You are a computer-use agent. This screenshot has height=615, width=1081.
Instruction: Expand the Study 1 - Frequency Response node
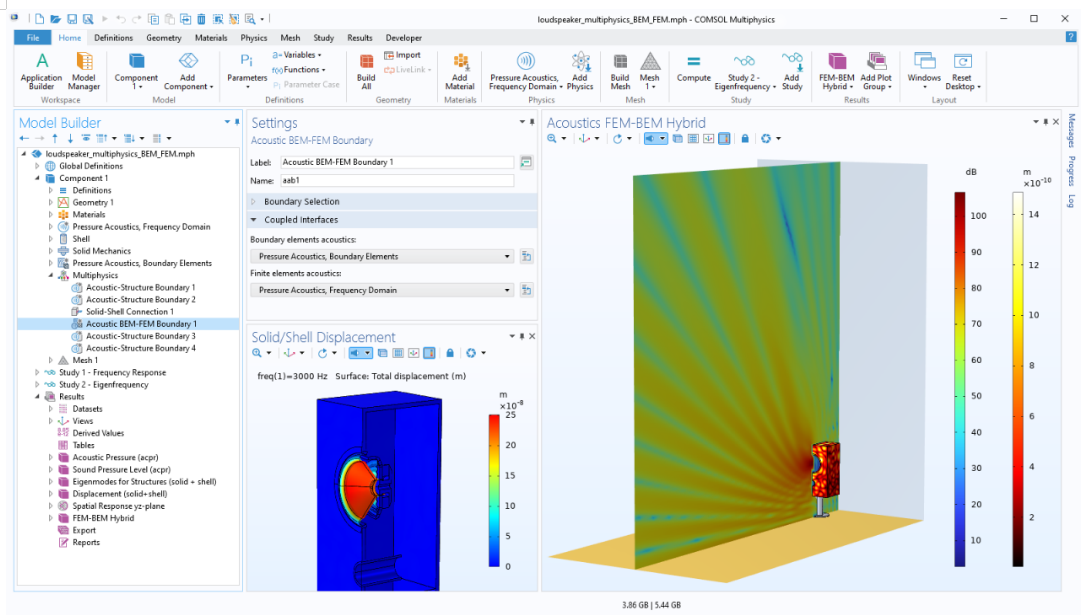[37, 372]
